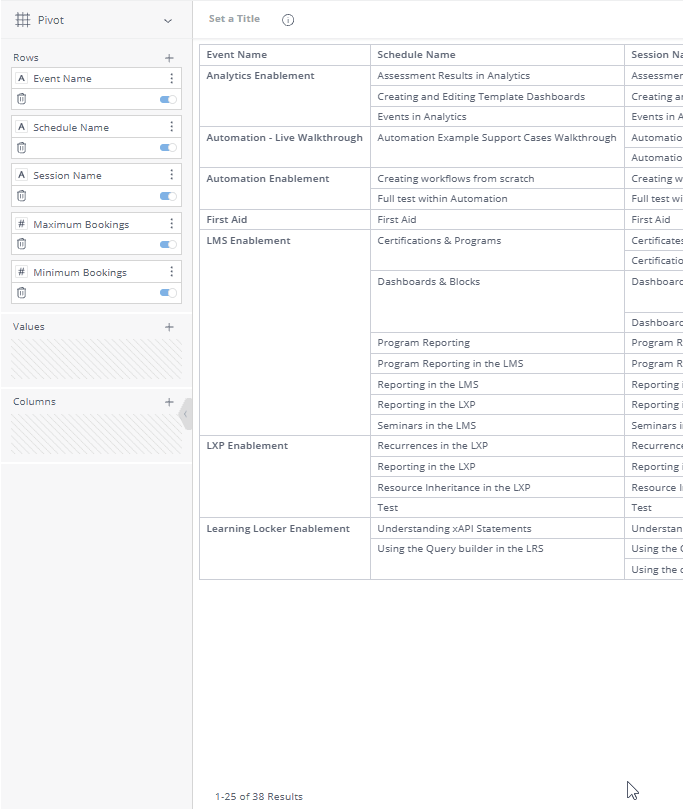Click the Schedule Name column header
The width and height of the screenshot is (683, 809).
[416, 55]
